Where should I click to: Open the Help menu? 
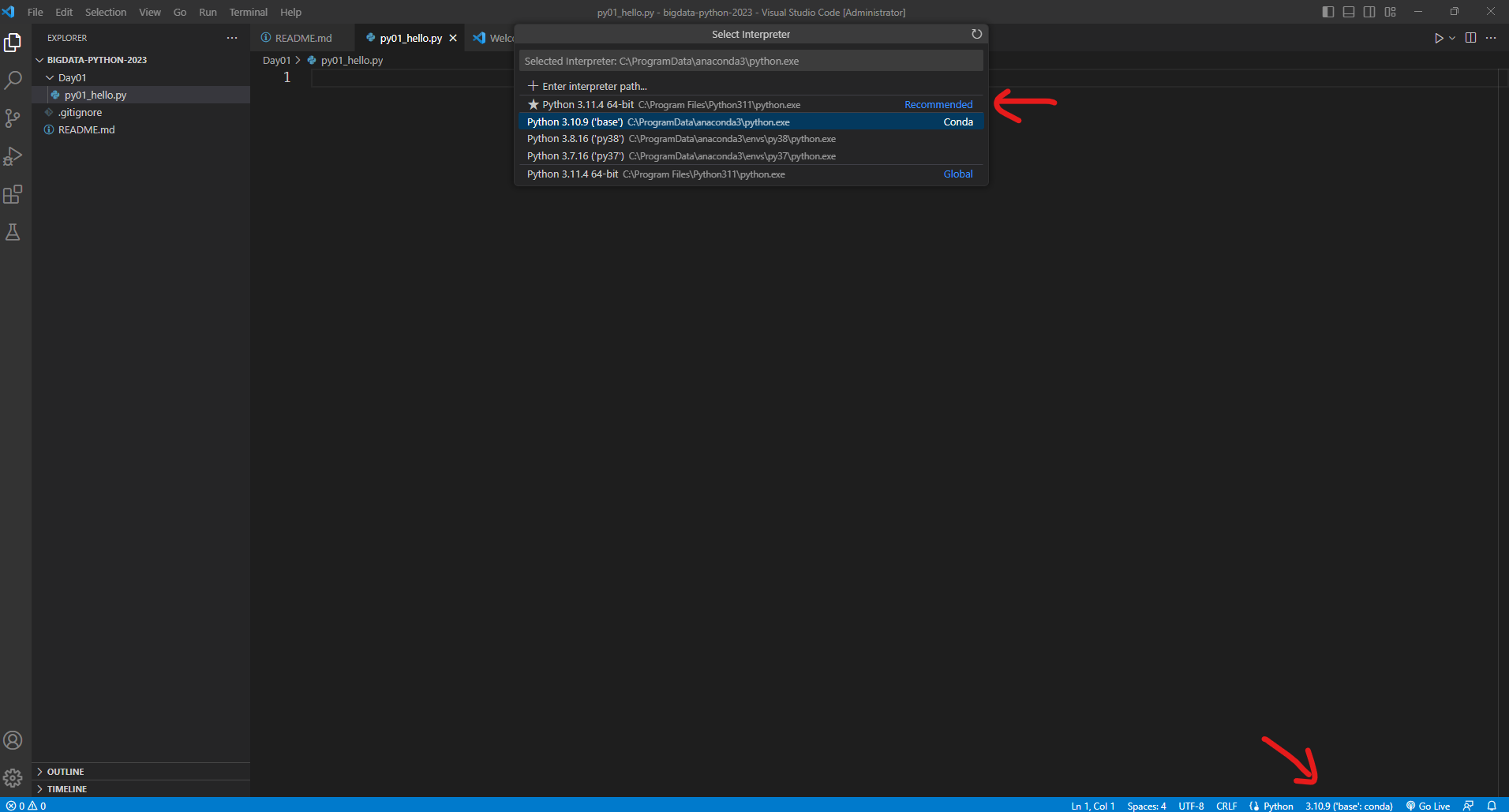(290, 12)
